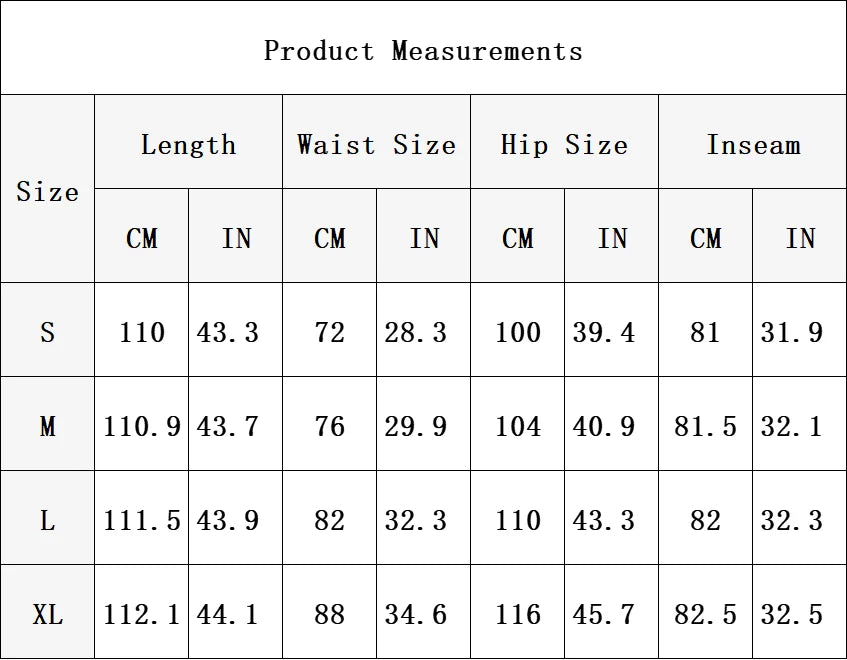The width and height of the screenshot is (847, 660).
Task: Select the M size row label
Action: point(48,424)
